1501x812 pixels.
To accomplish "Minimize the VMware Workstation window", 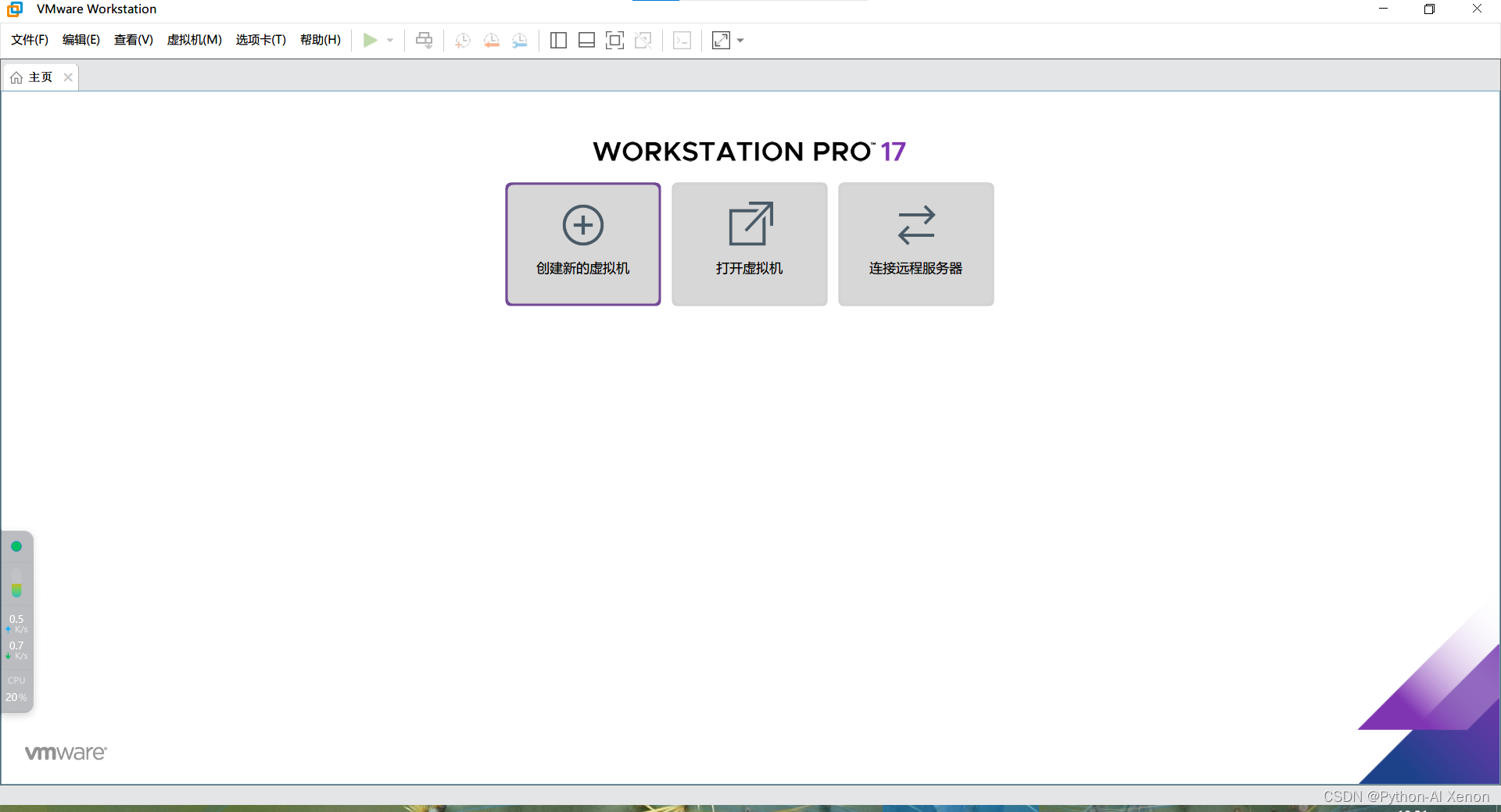I will 1383,9.
